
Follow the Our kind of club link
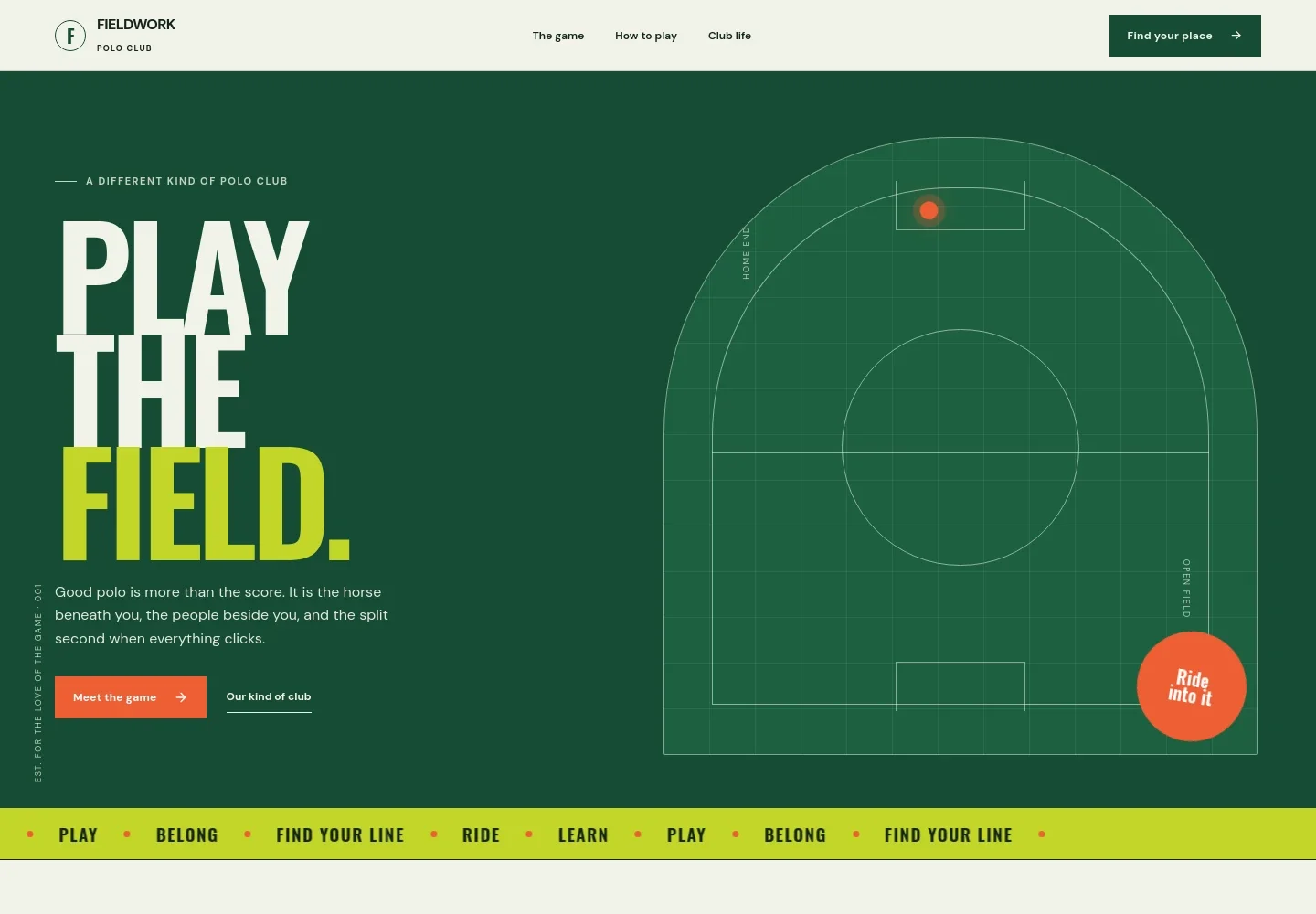coord(269,697)
